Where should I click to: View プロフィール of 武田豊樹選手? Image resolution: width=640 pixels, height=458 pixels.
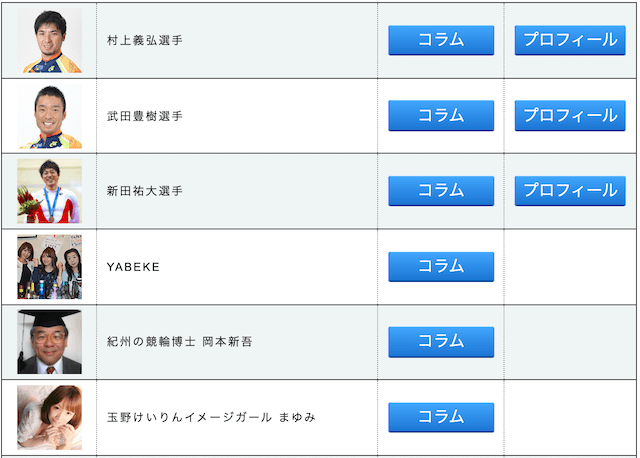pyautogui.click(x=570, y=116)
